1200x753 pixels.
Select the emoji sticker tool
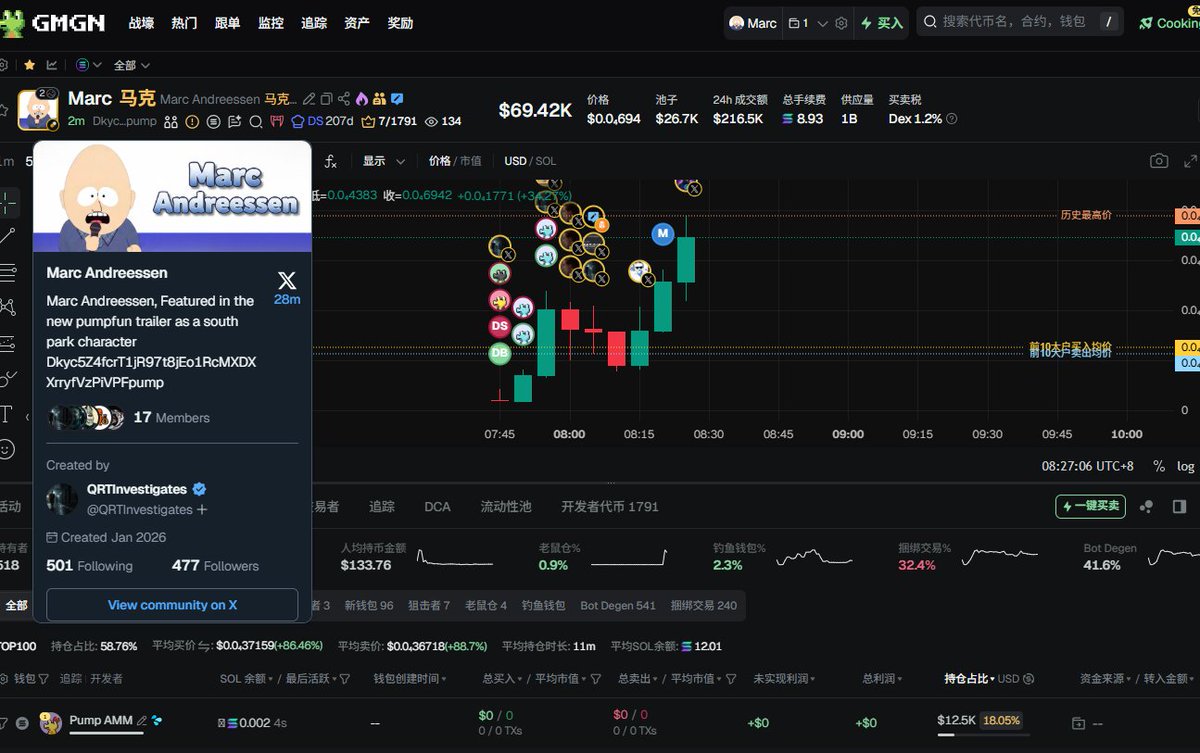[7, 449]
